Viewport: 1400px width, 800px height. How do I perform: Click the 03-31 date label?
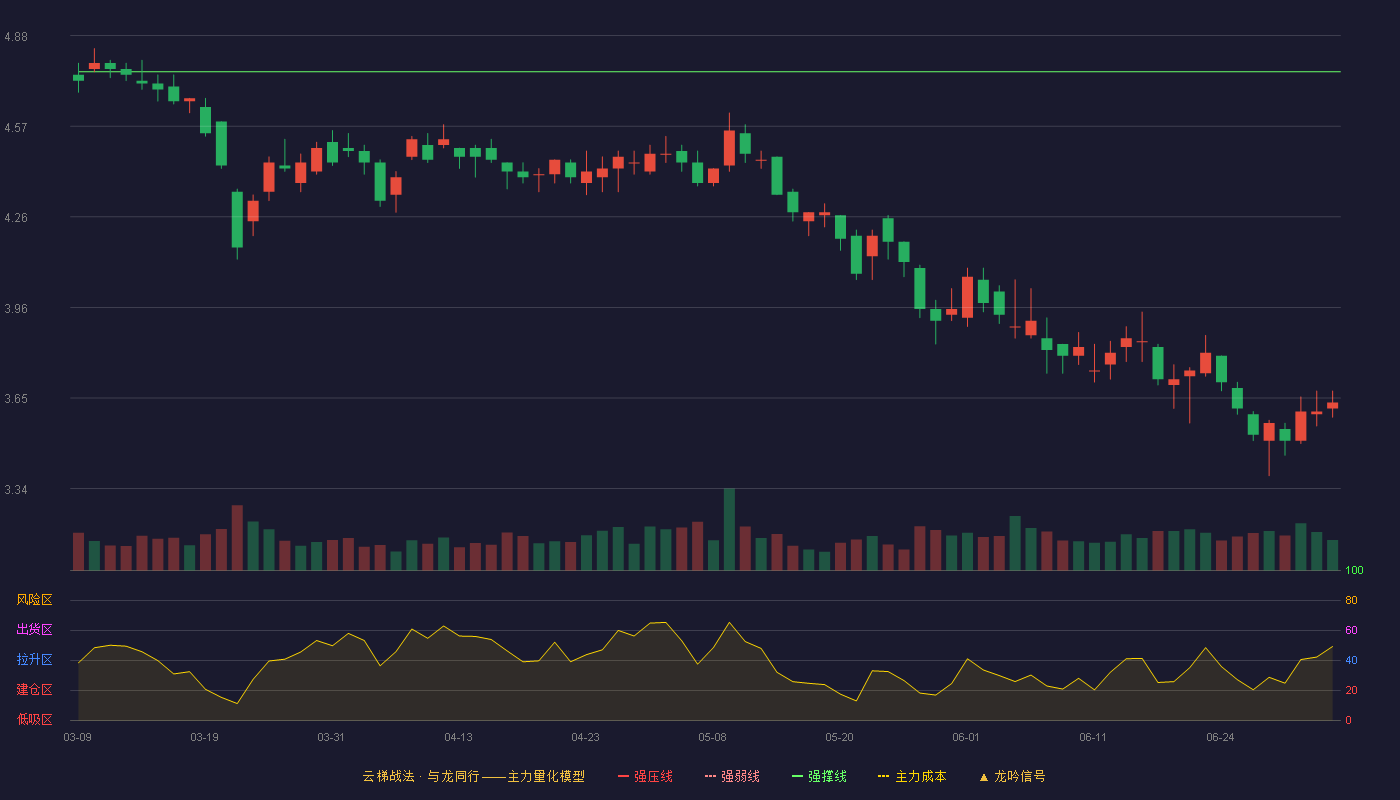(331, 737)
